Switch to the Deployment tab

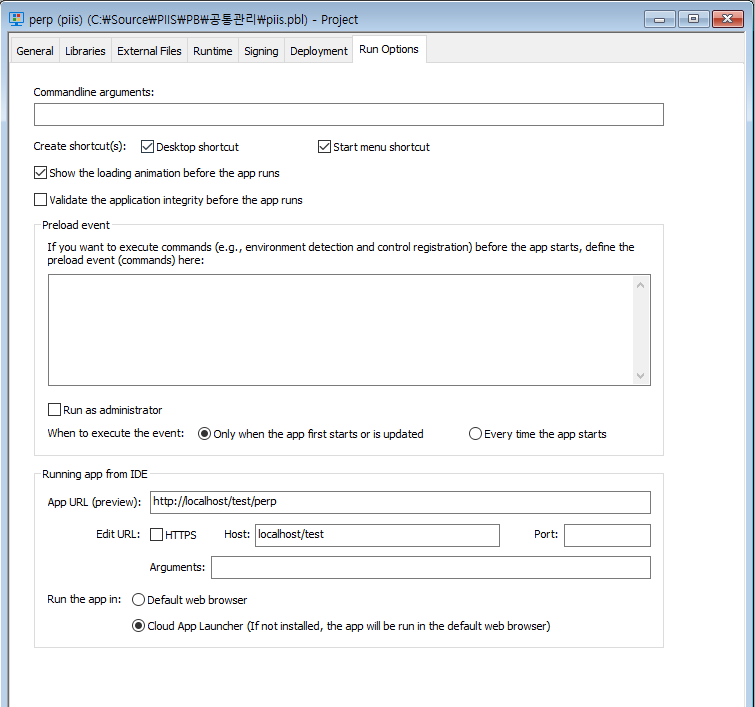pyautogui.click(x=319, y=51)
